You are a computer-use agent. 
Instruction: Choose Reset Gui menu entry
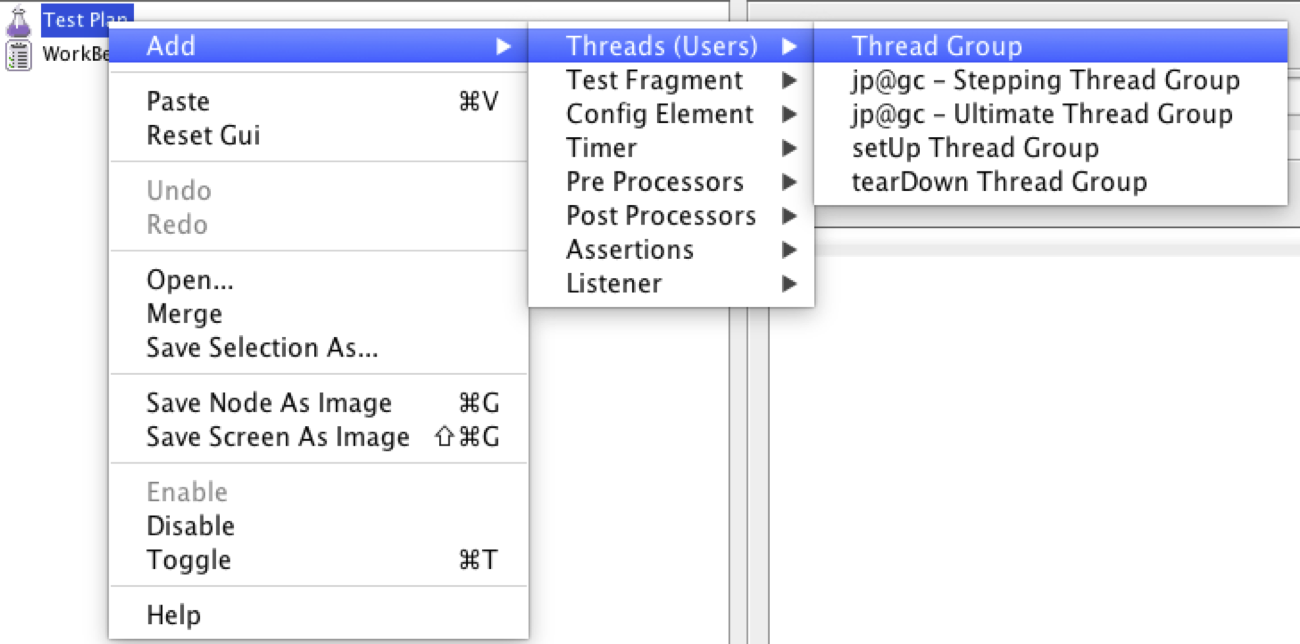click(x=203, y=136)
